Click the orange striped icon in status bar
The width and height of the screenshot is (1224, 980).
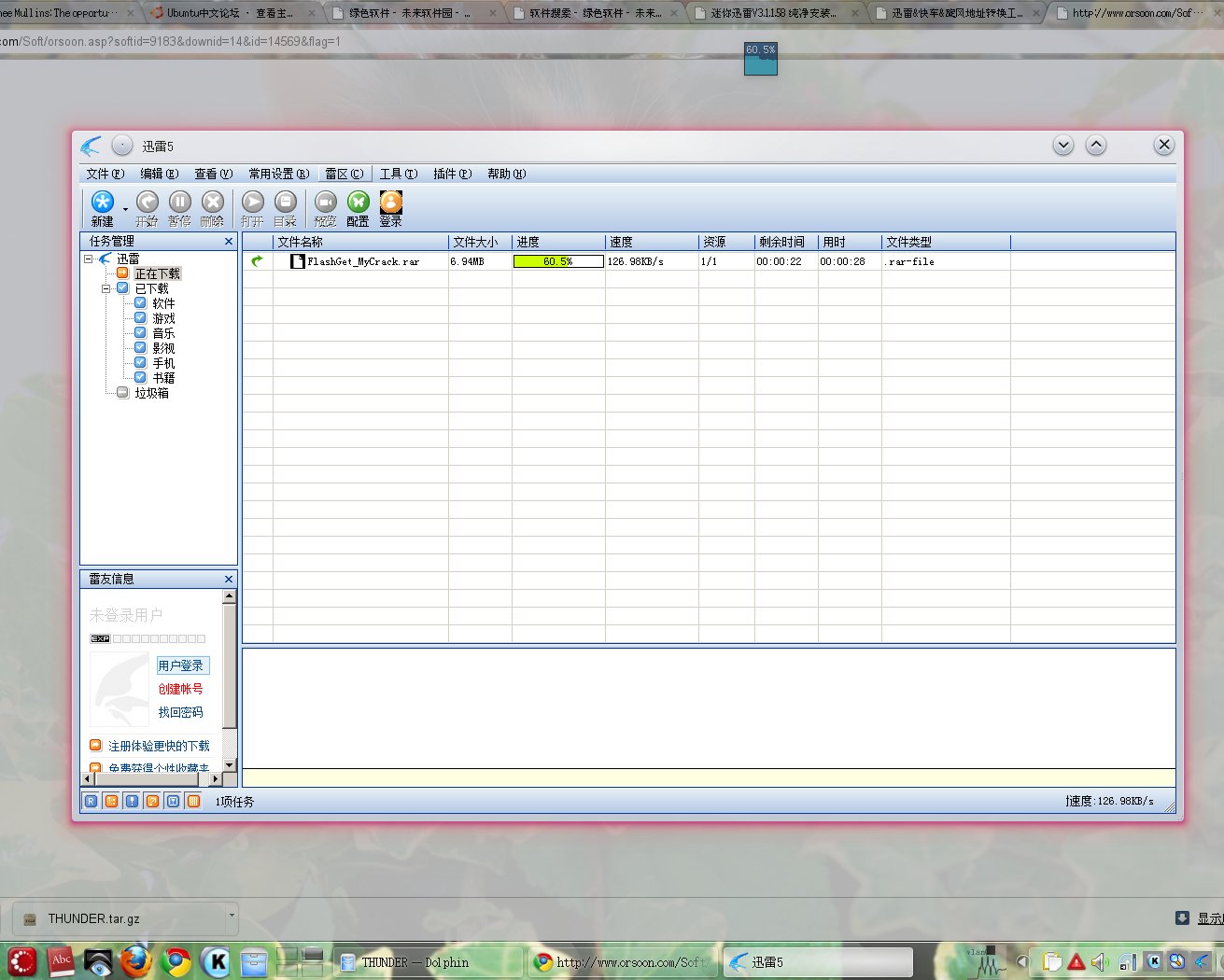[x=193, y=801]
